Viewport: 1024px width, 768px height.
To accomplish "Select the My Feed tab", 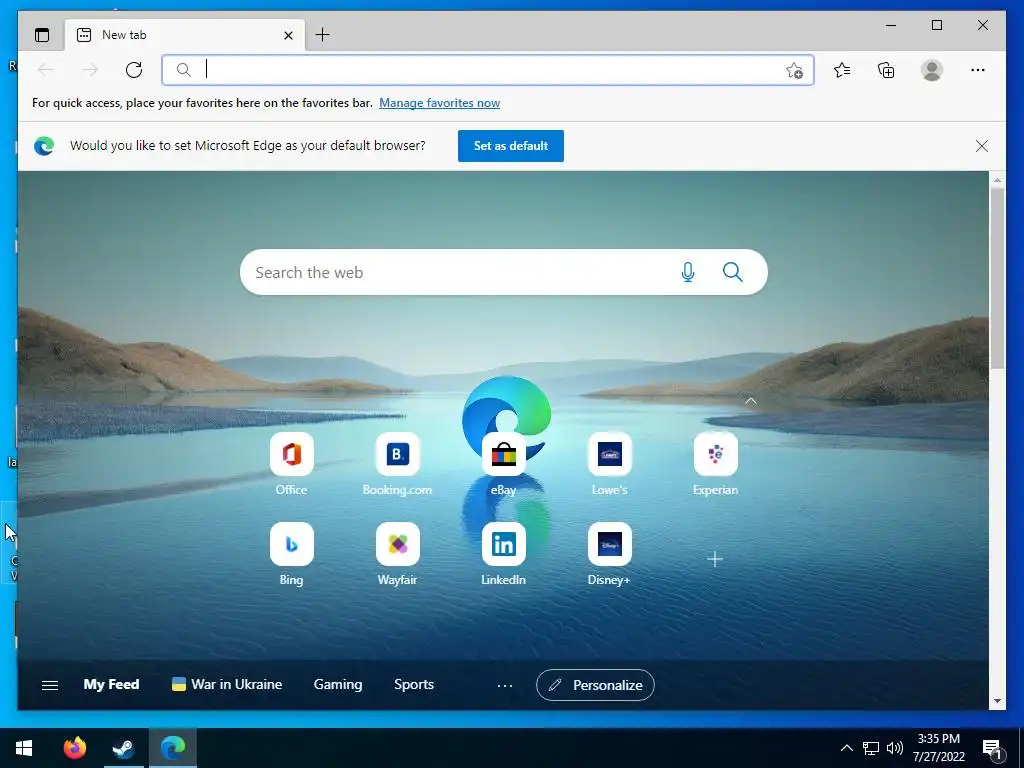I will pyautogui.click(x=111, y=684).
